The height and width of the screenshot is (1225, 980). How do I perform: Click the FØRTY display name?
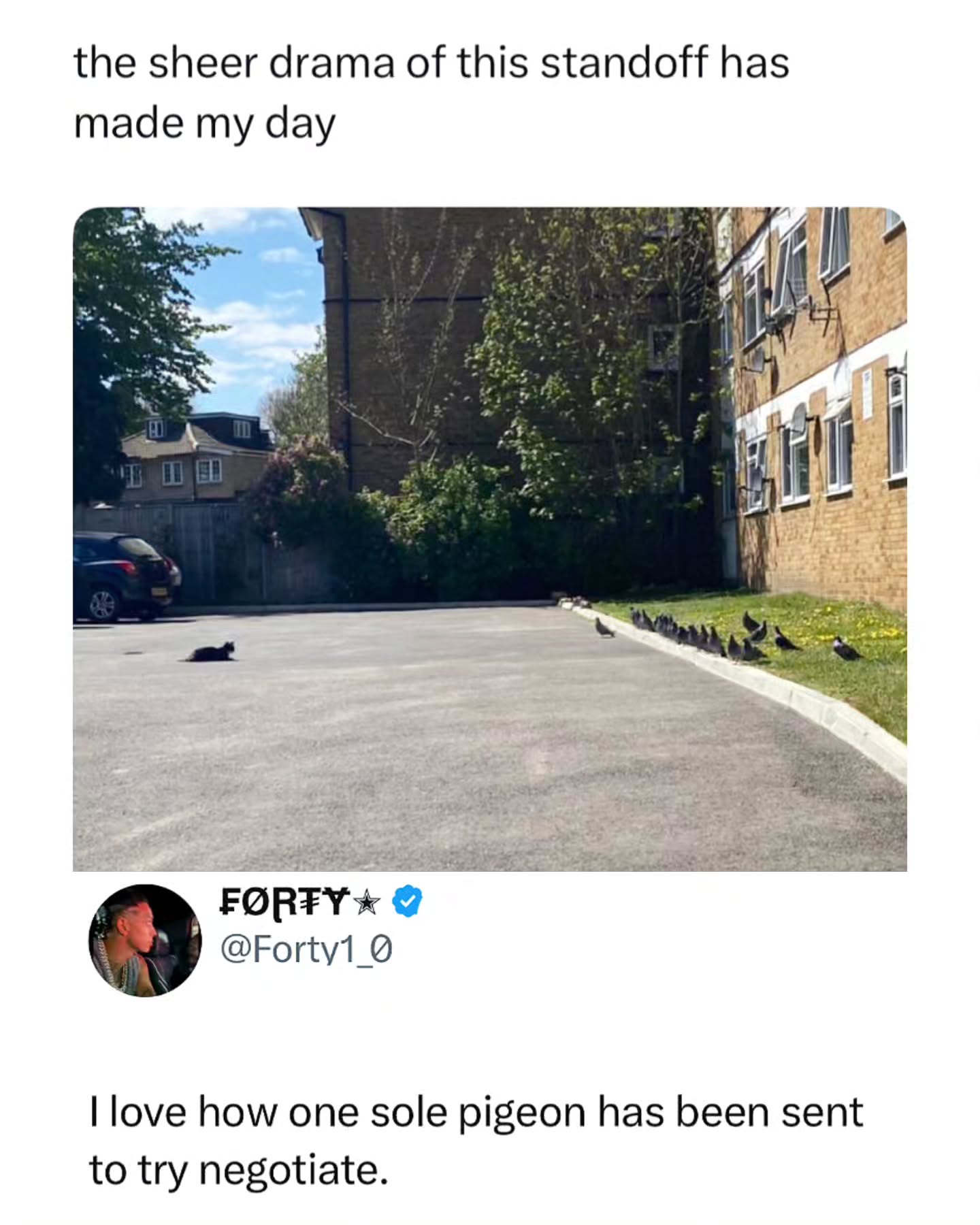pyautogui.click(x=284, y=902)
